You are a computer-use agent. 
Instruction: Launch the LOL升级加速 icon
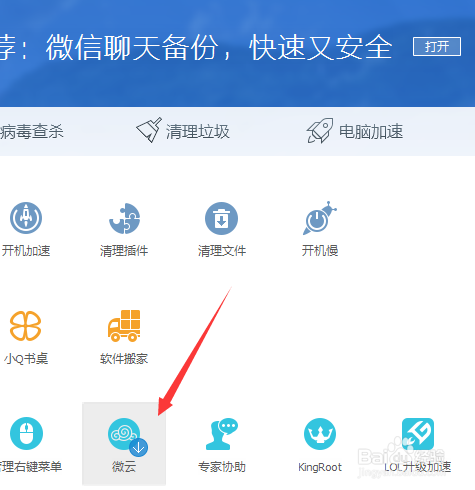click(x=418, y=434)
